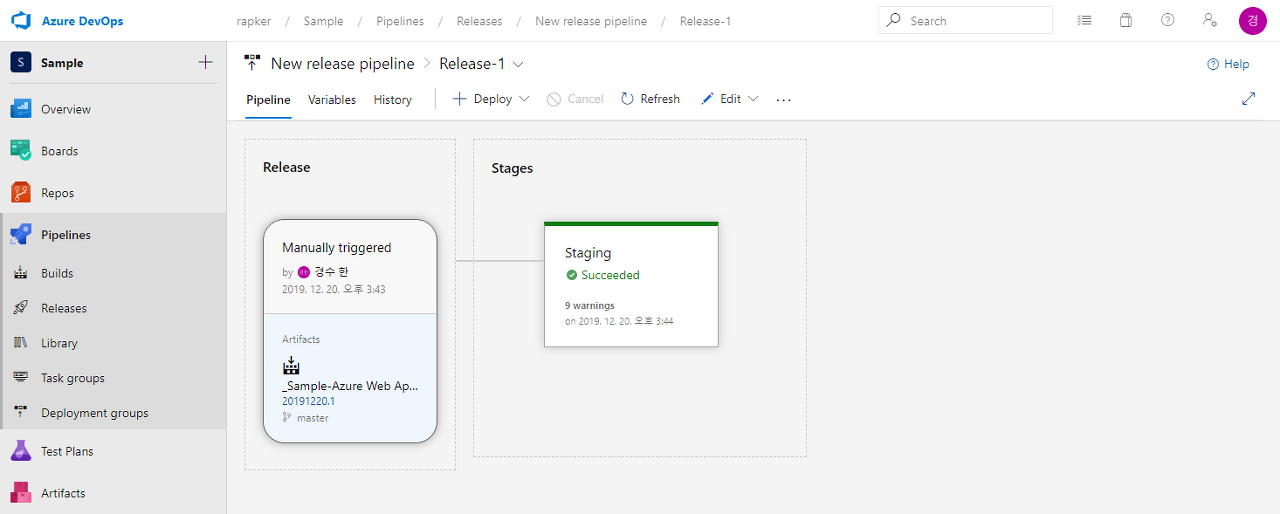Click the Manually triggered text

337,248
